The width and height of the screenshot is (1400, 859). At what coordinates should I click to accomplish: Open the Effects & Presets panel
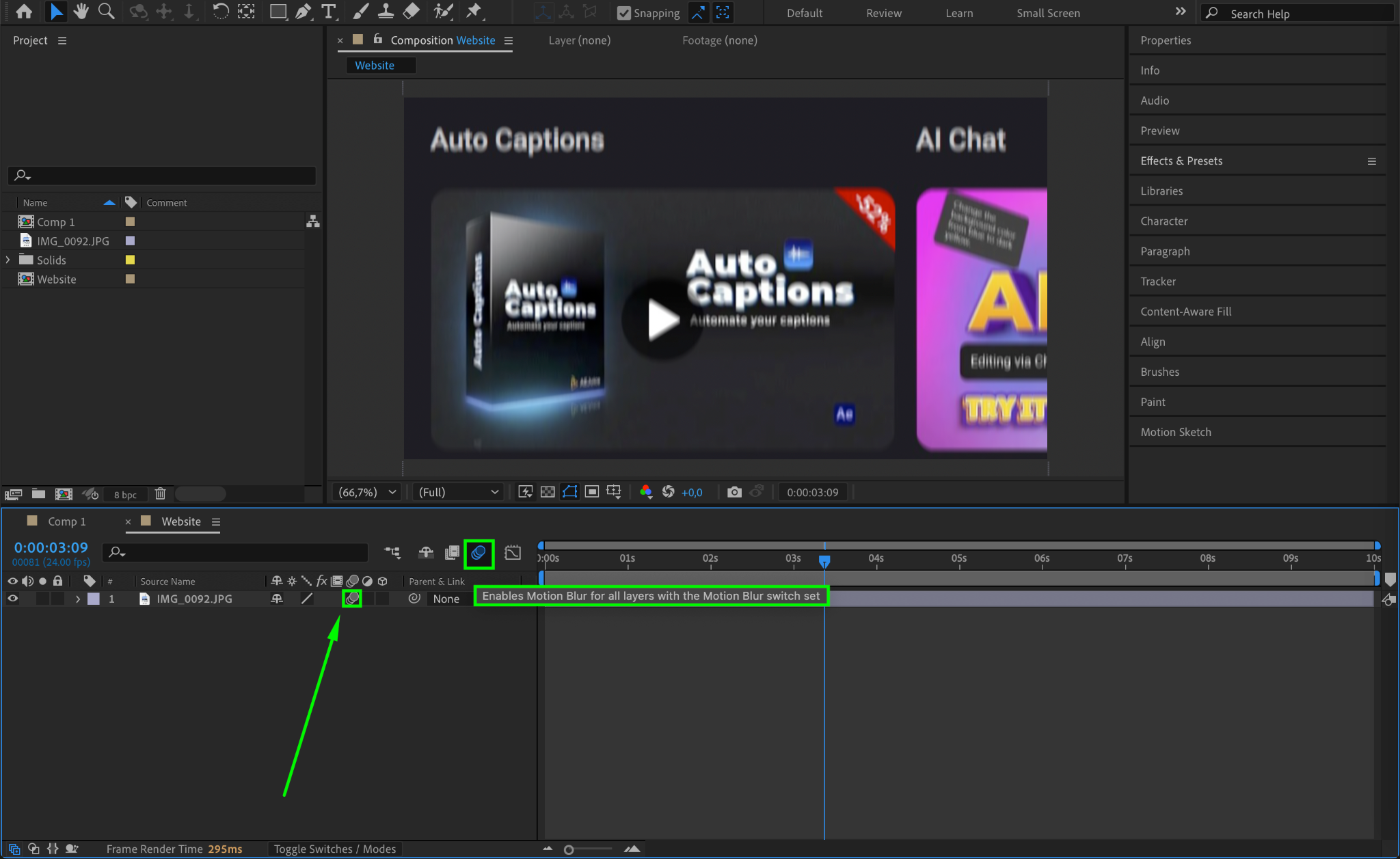click(1181, 161)
